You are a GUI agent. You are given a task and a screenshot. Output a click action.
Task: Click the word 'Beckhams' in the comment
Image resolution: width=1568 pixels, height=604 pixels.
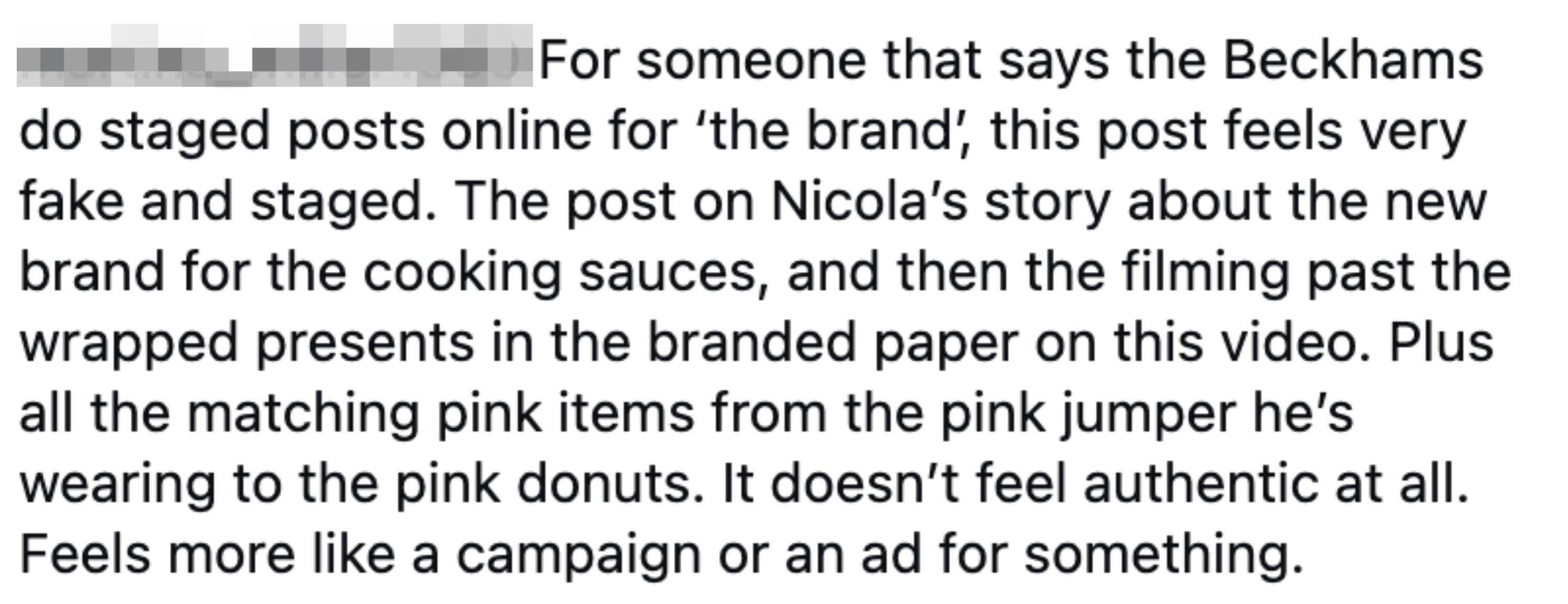(1353, 61)
